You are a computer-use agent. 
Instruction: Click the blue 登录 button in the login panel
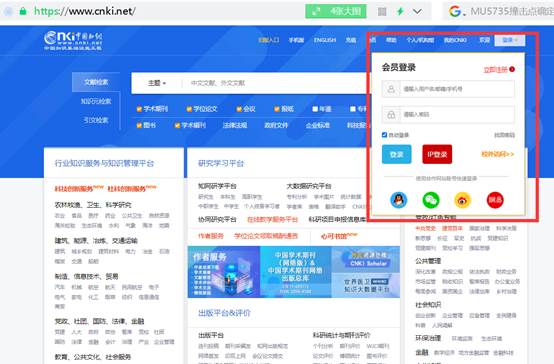point(396,154)
